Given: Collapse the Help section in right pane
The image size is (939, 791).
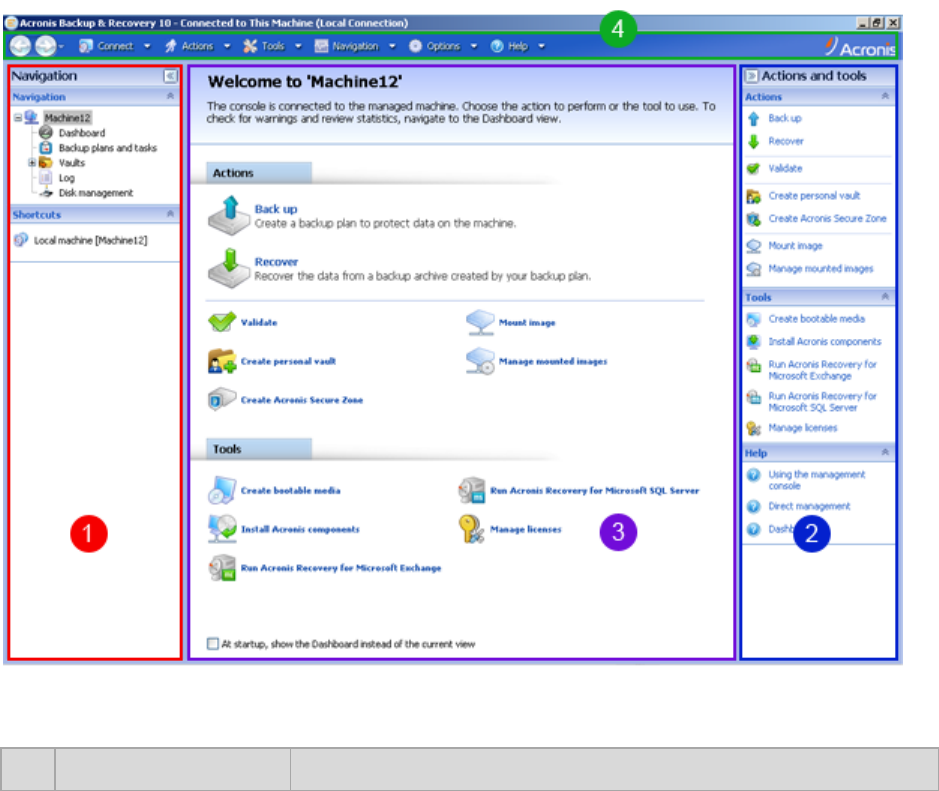Looking at the screenshot, I should click(885, 452).
